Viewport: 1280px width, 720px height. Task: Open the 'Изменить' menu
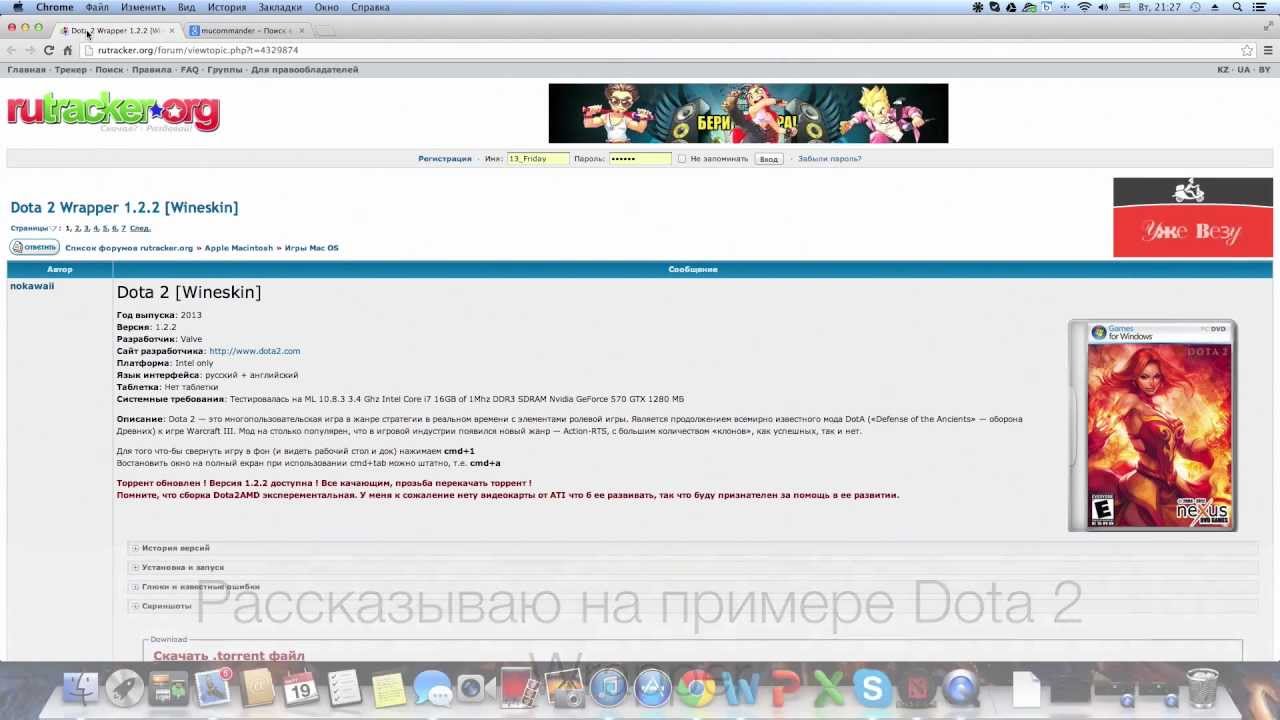(x=143, y=7)
